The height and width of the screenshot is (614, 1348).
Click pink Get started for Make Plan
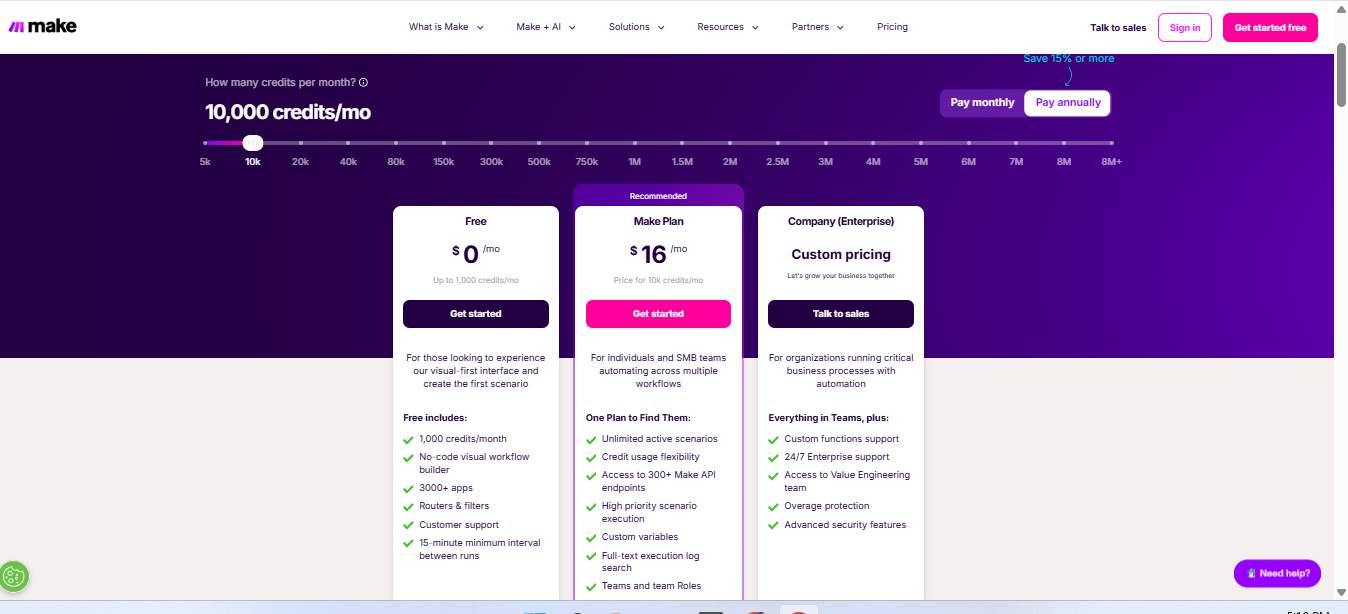pyautogui.click(x=658, y=314)
